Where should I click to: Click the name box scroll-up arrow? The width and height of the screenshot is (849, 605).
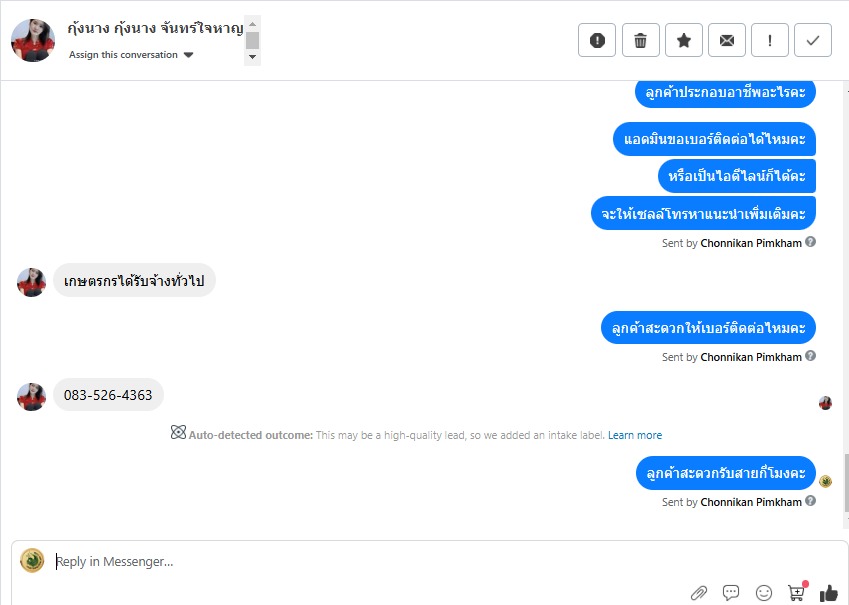point(252,24)
